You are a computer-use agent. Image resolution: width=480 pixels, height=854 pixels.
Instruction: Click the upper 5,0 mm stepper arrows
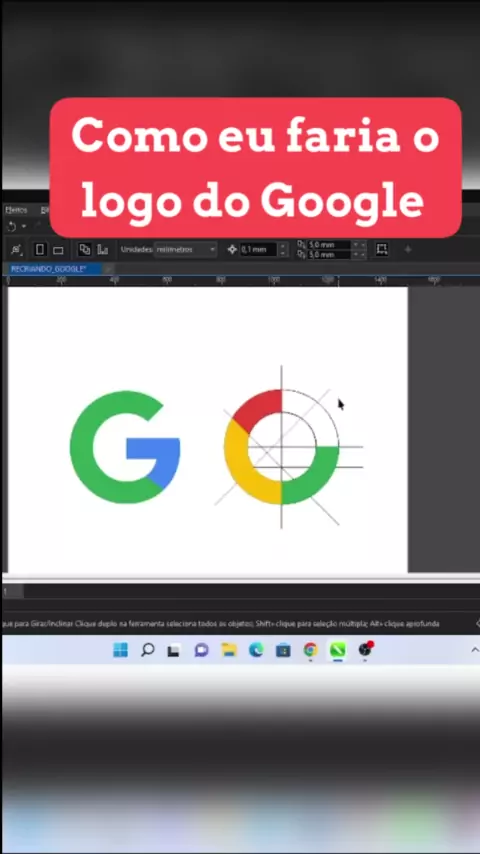point(359,245)
